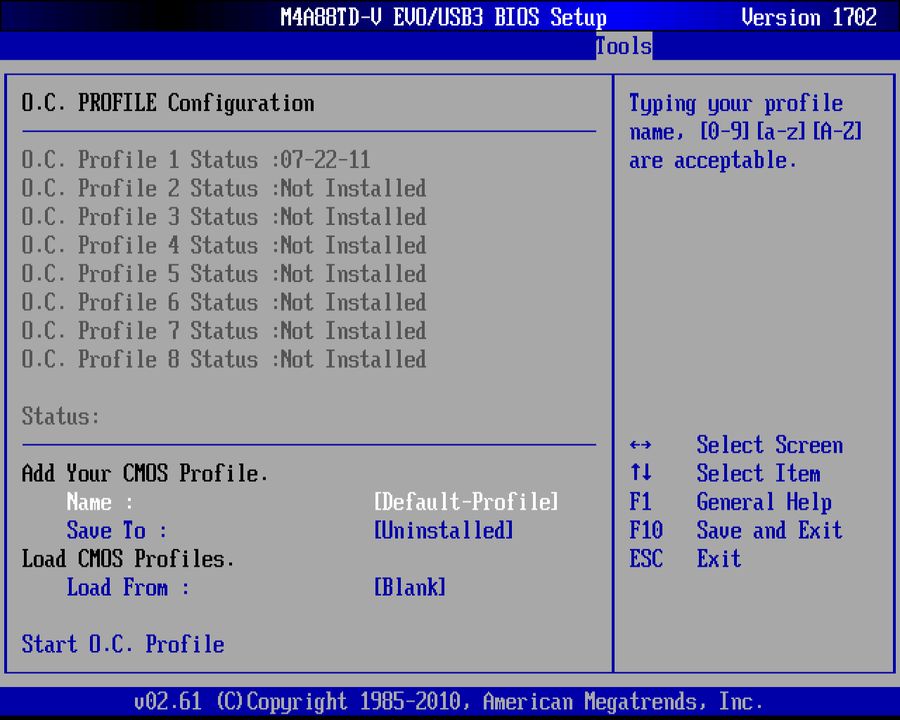900x720 pixels.
Task: Select the Name field showing Default-Profile
Action: pyautogui.click(x=465, y=502)
